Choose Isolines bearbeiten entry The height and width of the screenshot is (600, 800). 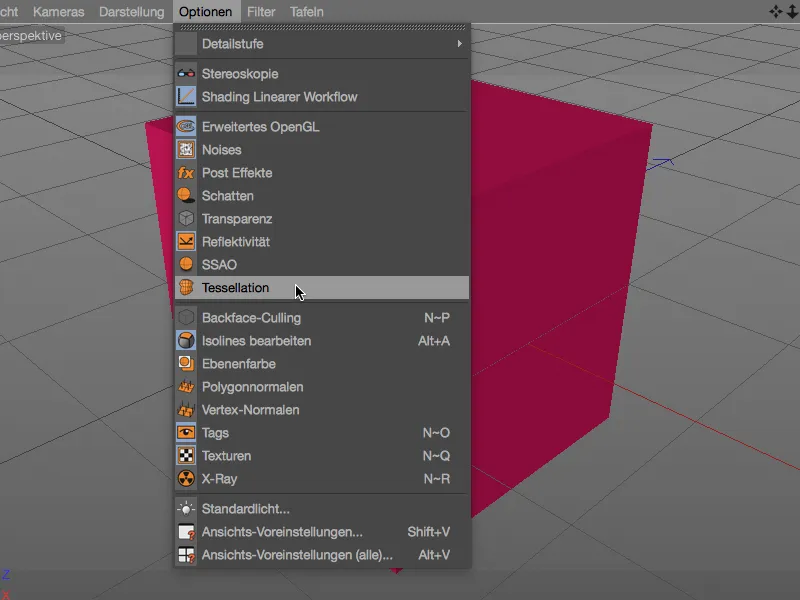point(321,340)
